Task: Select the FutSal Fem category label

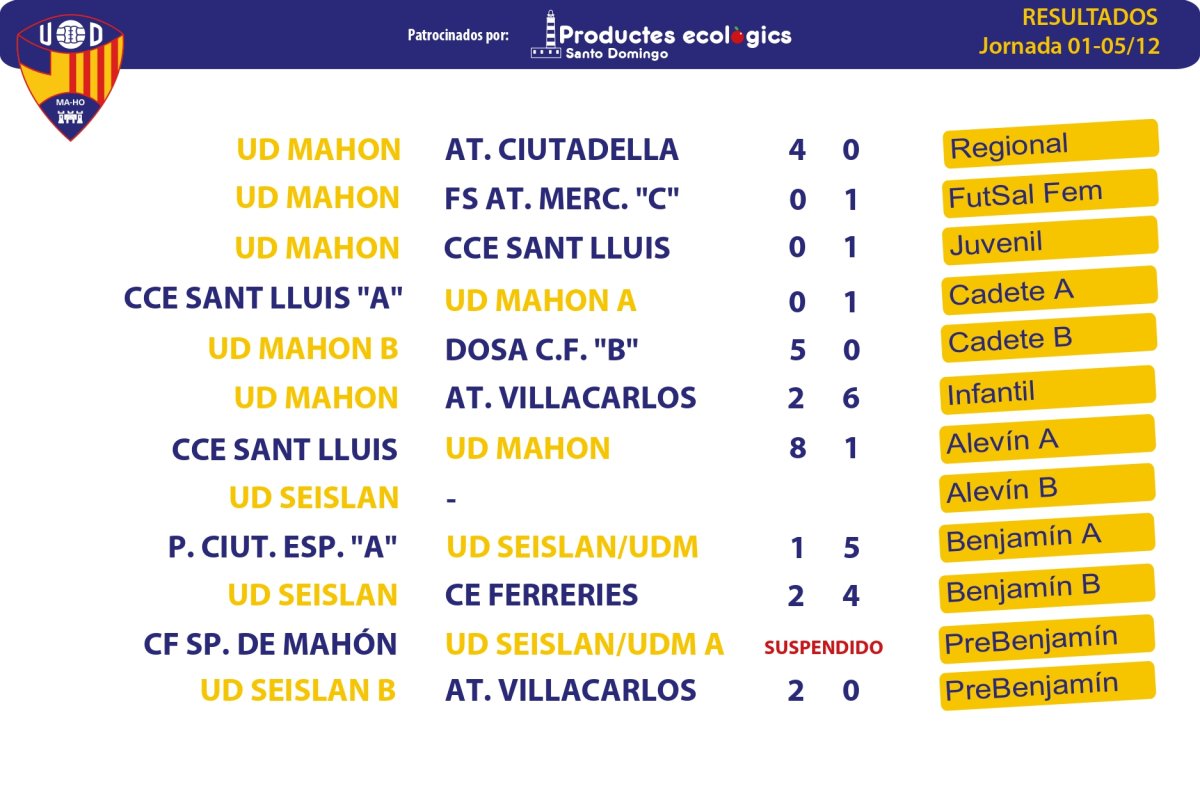Action: tap(1050, 193)
